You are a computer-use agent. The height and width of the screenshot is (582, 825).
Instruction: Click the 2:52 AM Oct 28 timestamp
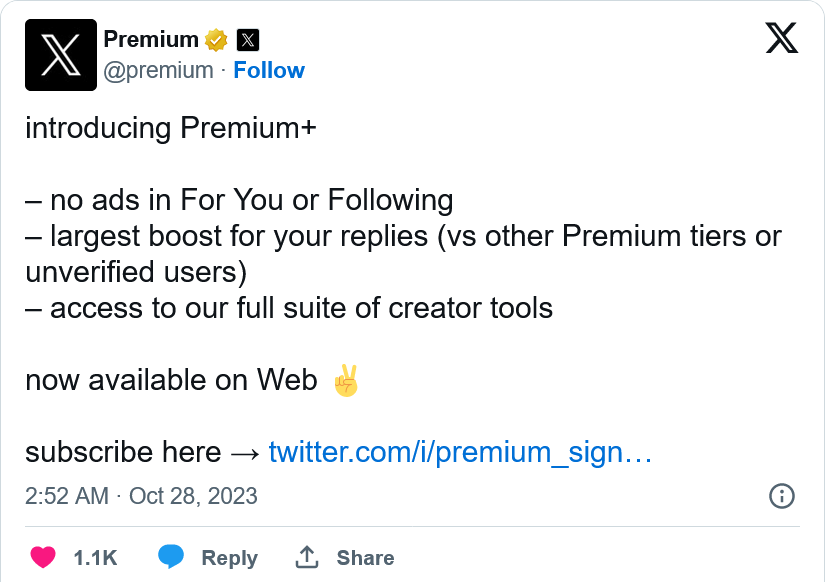tap(141, 496)
